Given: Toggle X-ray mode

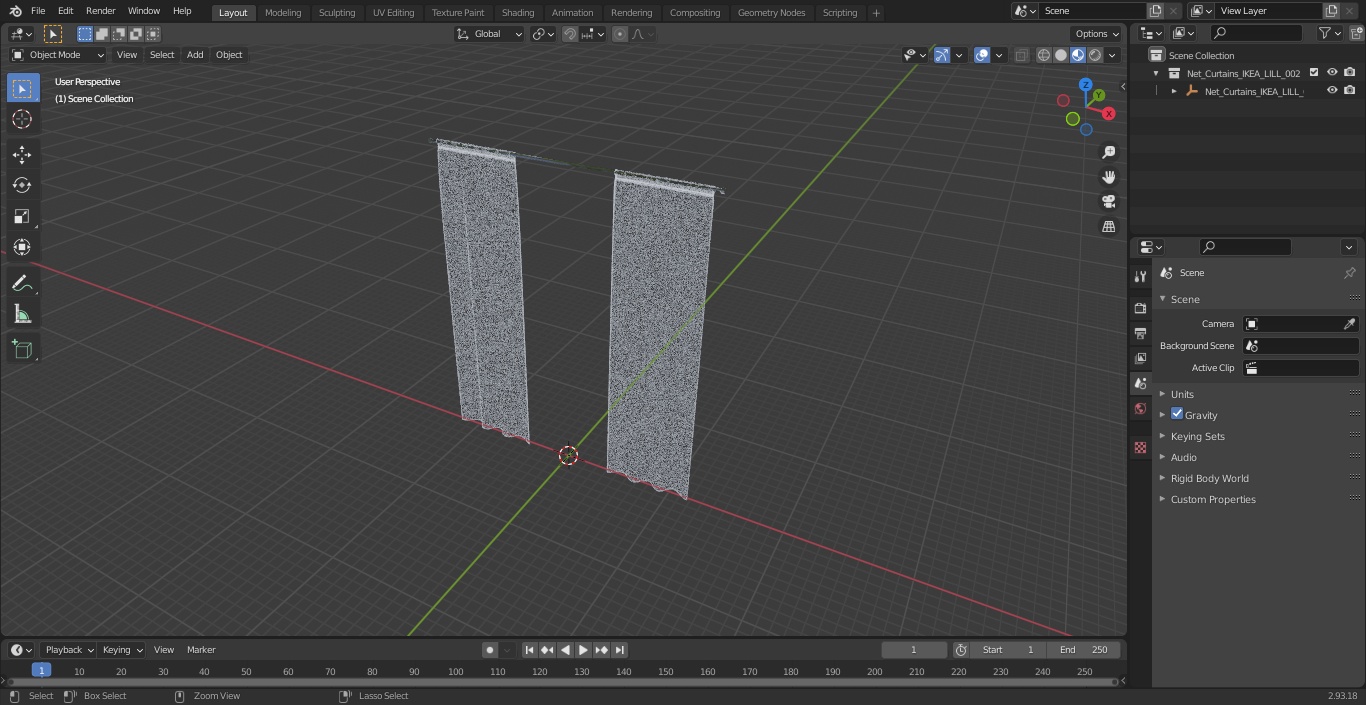Looking at the screenshot, I should pyautogui.click(x=1021, y=55).
